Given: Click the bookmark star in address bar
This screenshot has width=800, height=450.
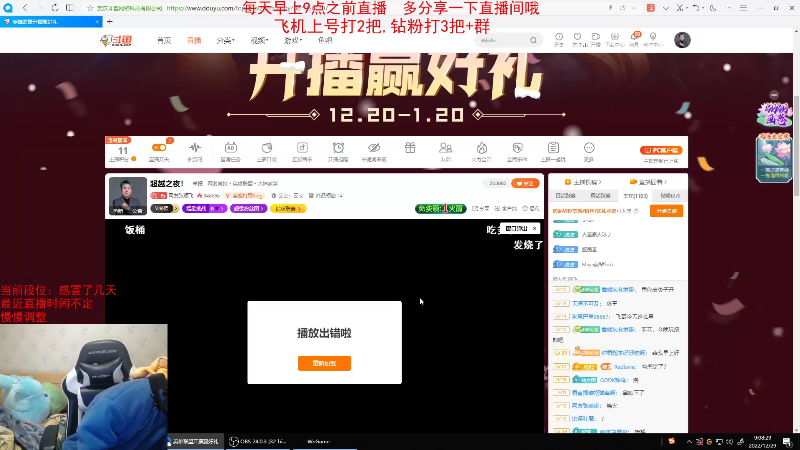Looking at the screenshot, I should [x=90, y=8].
